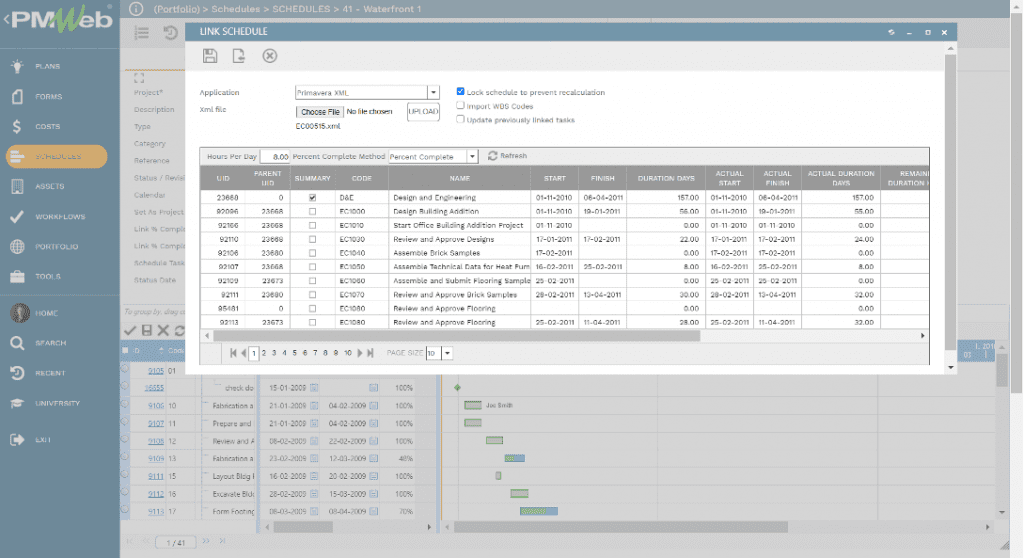This screenshot has height=558, width=1024.
Task: Go to next page in grid pager
Action: [360, 353]
